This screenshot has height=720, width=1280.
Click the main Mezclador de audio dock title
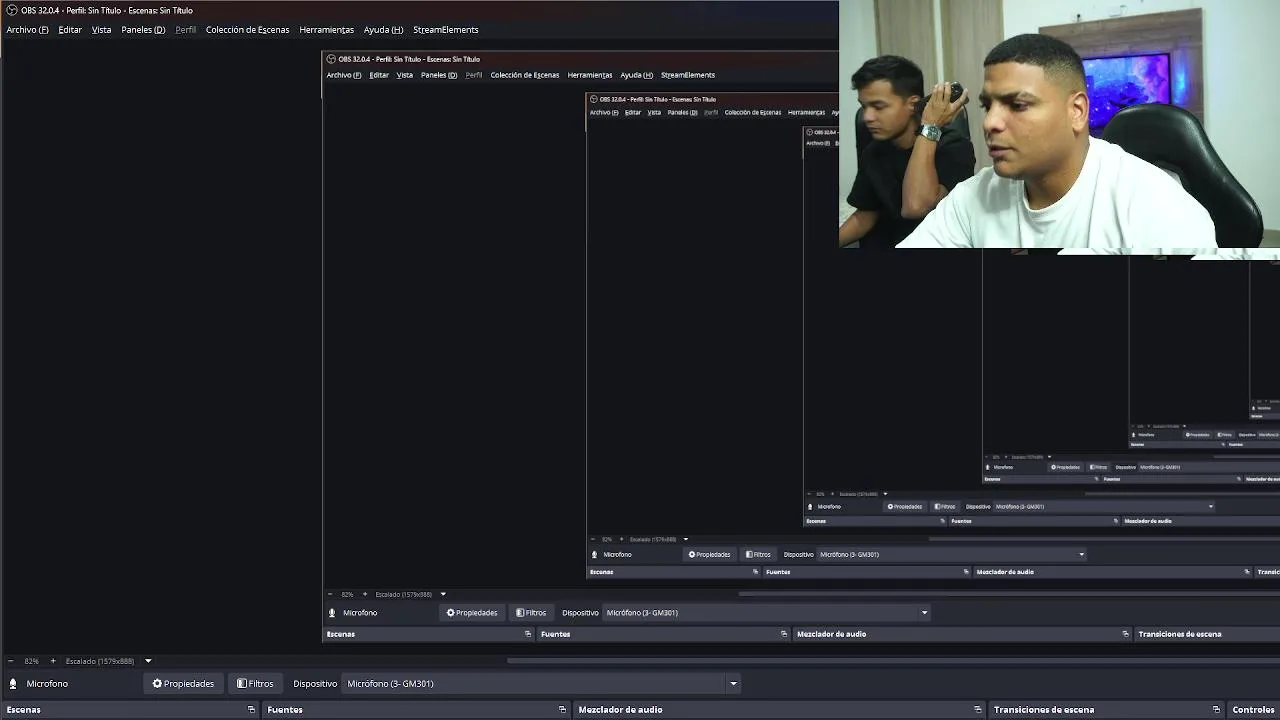(620, 710)
